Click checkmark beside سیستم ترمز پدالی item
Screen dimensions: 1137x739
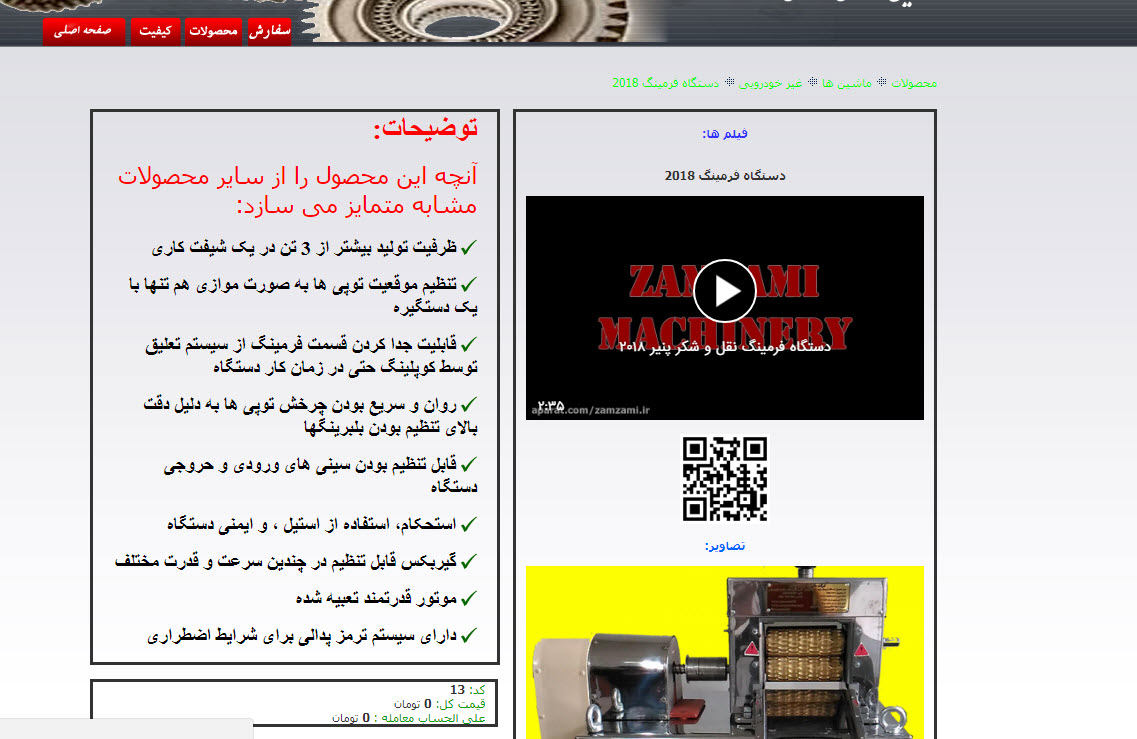(469, 635)
